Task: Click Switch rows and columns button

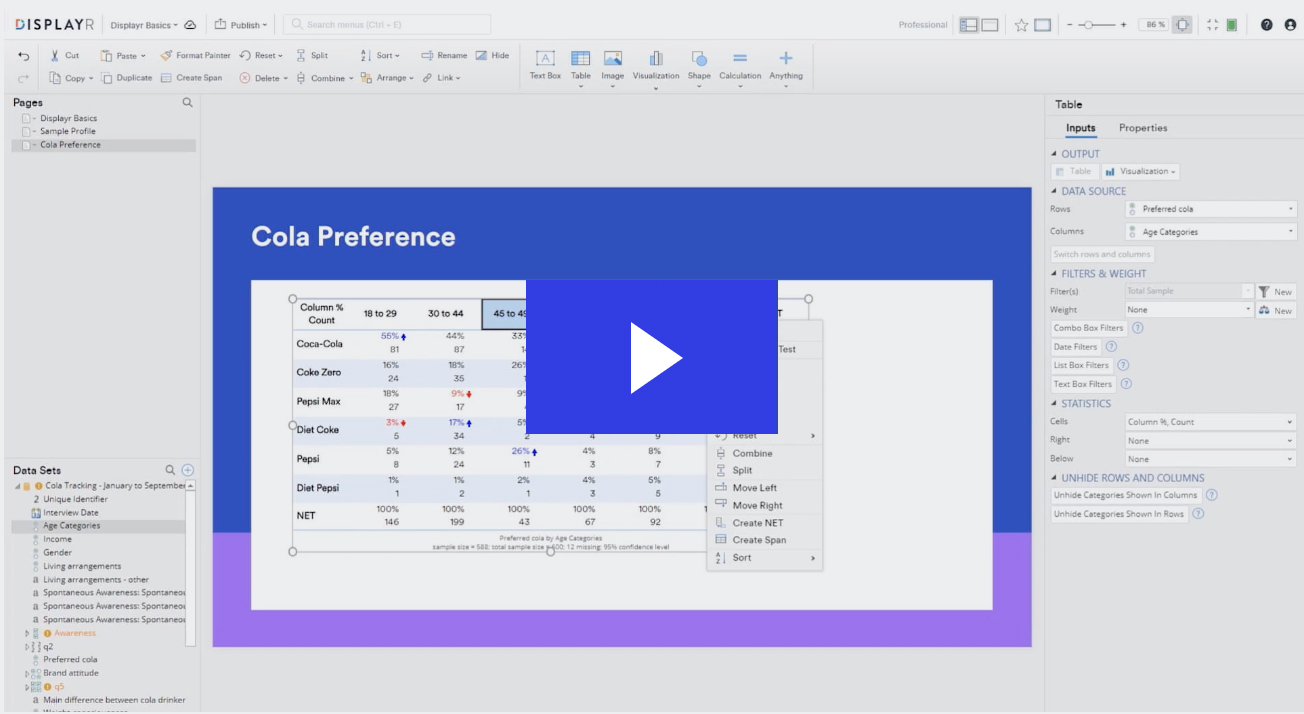Action: click(1101, 253)
